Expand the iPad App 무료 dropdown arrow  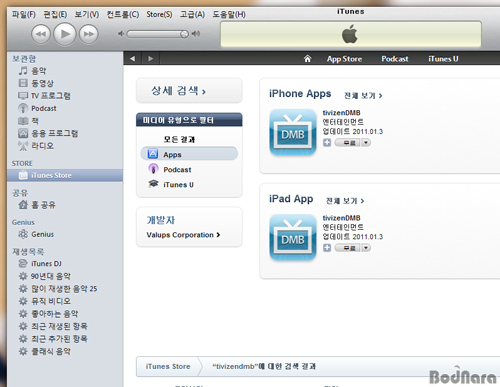(x=366, y=248)
